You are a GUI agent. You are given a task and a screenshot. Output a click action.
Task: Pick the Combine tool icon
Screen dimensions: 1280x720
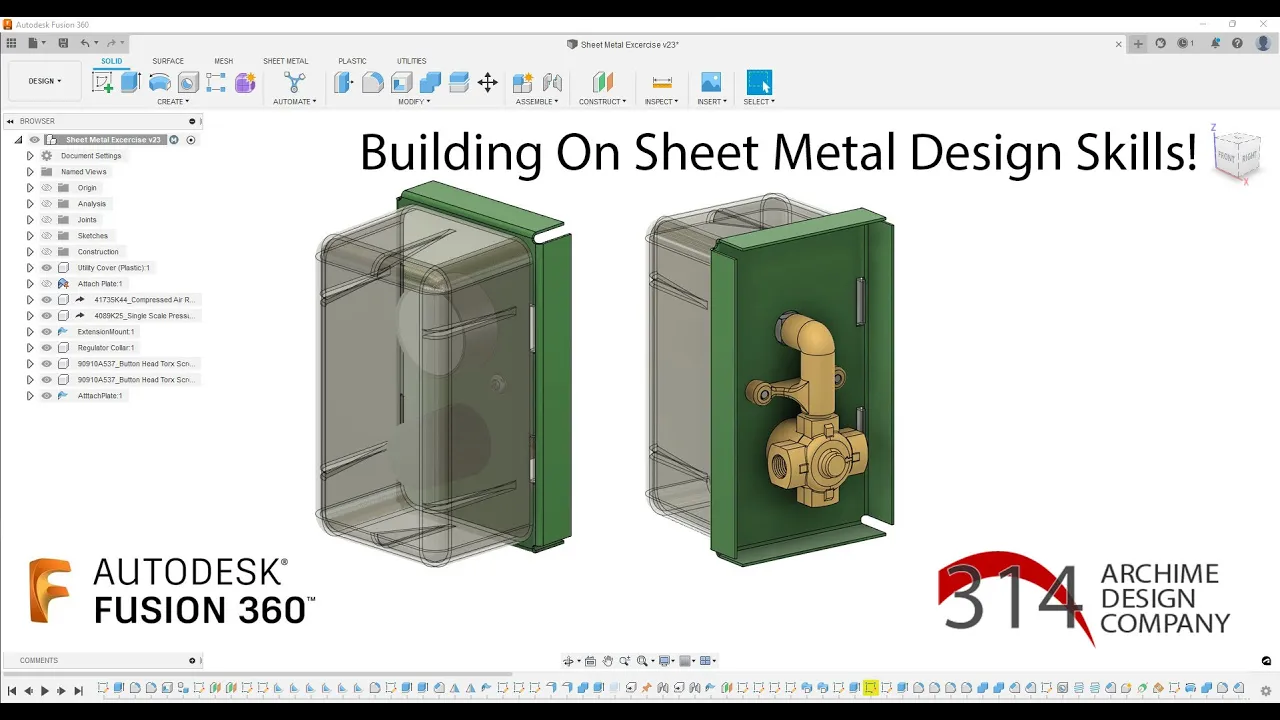coord(430,82)
